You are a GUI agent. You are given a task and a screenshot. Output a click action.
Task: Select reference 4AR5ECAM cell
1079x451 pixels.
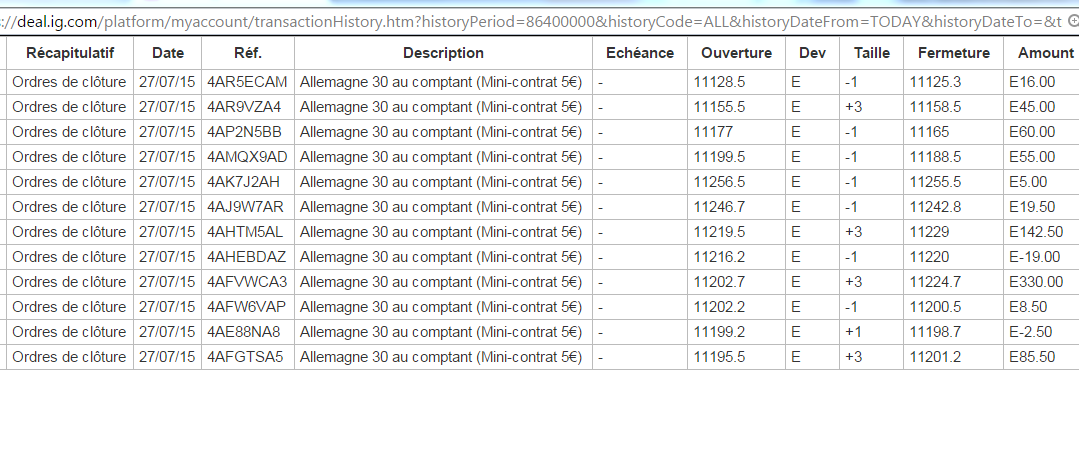click(247, 82)
